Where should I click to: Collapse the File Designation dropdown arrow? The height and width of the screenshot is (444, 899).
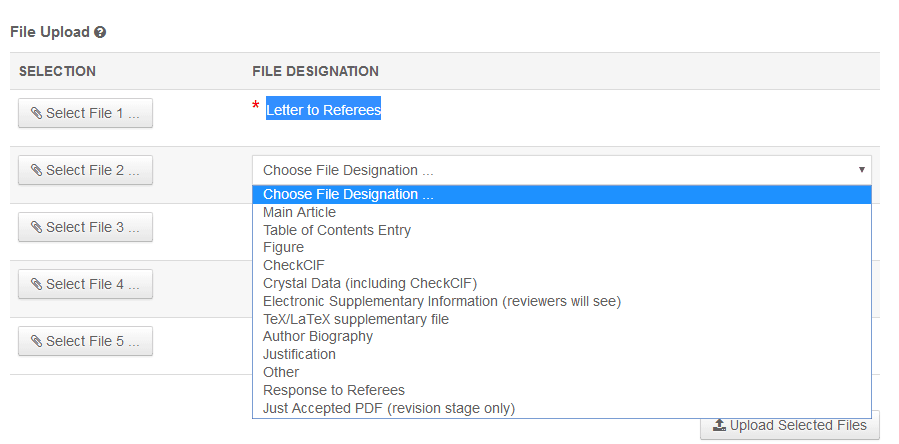click(x=861, y=170)
